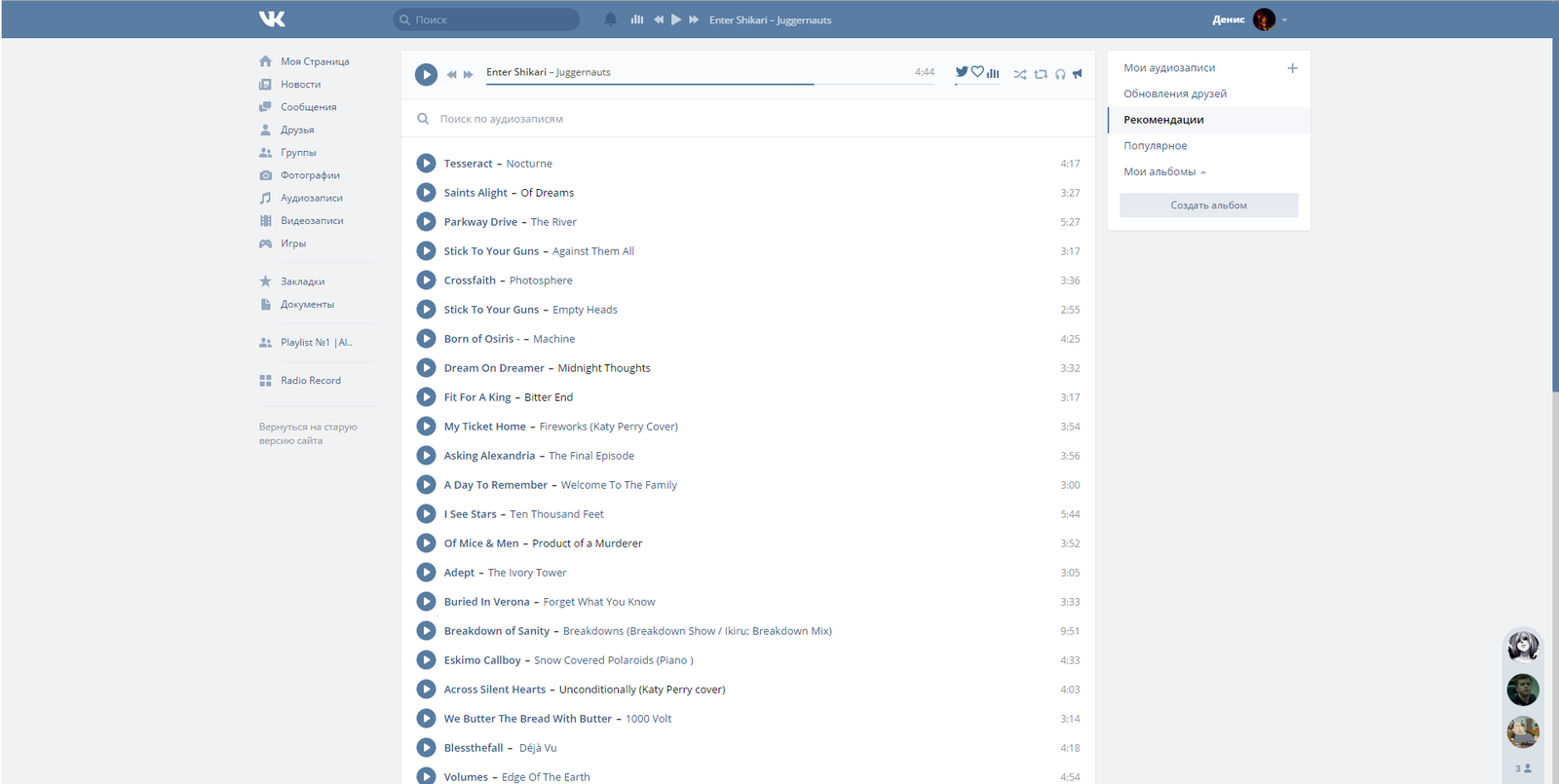Click Вернуться на старую версию сайта link
This screenshot has height=784, width=1559.
[307, 433]
